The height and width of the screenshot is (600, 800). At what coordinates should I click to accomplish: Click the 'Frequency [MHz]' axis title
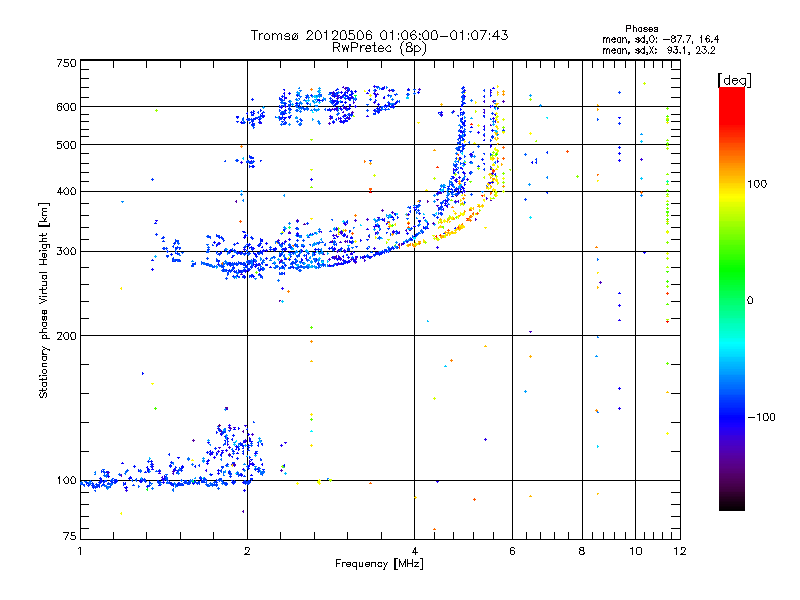[x=379, y=564]
